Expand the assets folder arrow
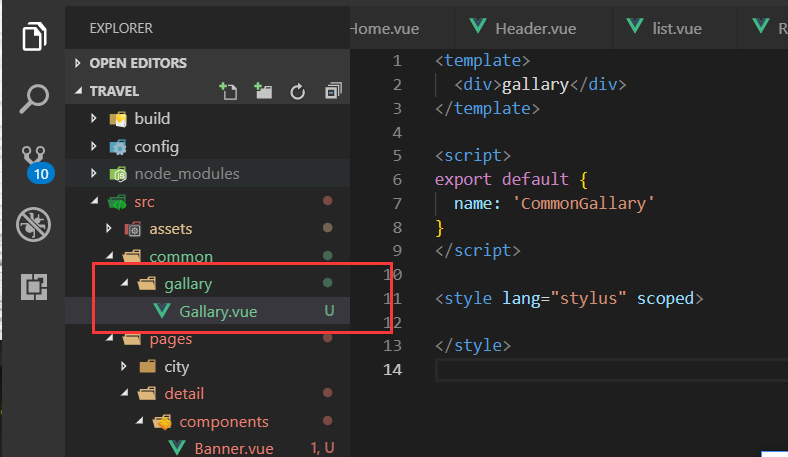Screen dimensions: 788x457 pos(109,229)
